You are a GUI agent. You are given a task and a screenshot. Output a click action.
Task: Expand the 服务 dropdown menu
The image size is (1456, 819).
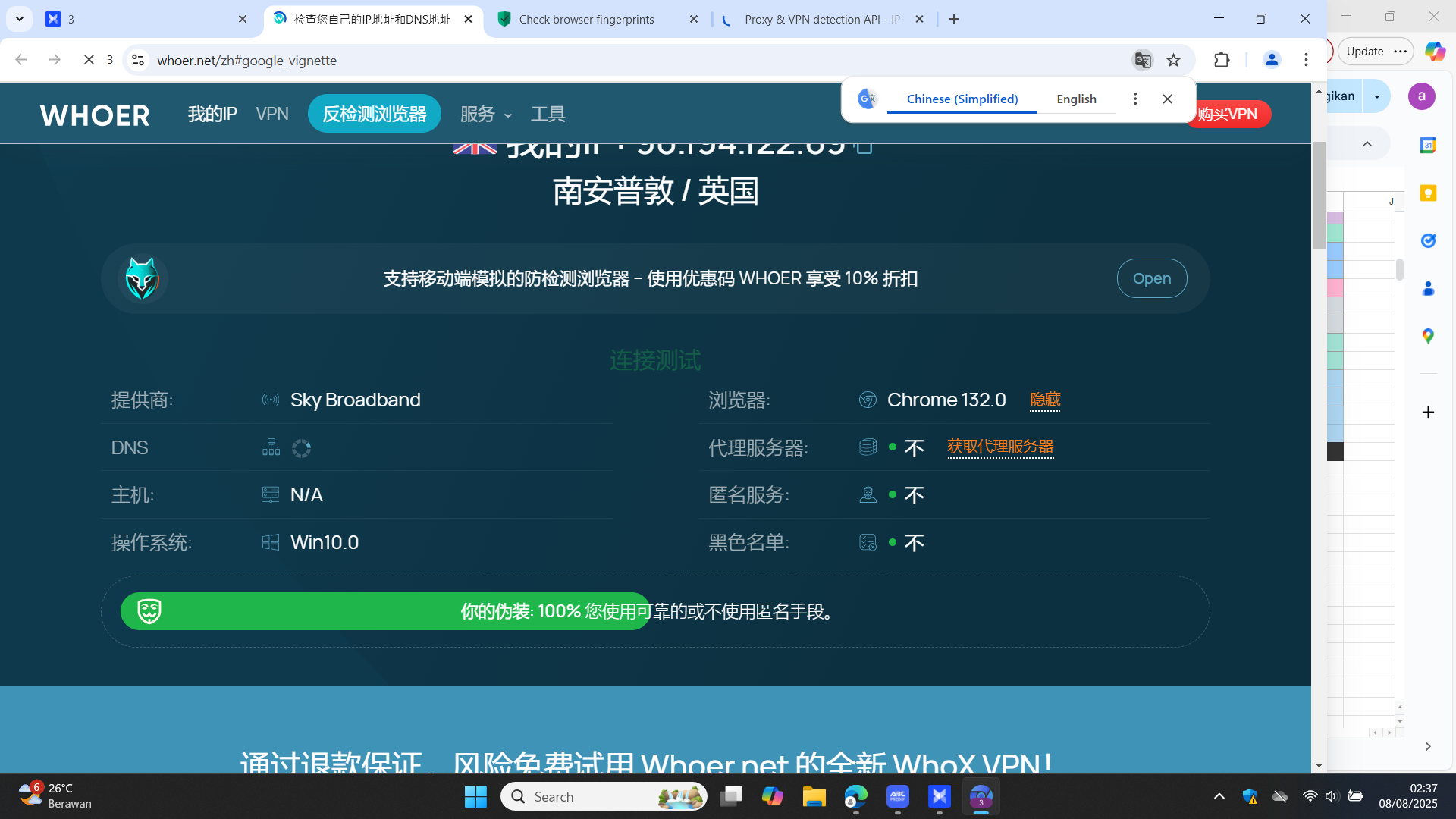[x=485, y=115]
